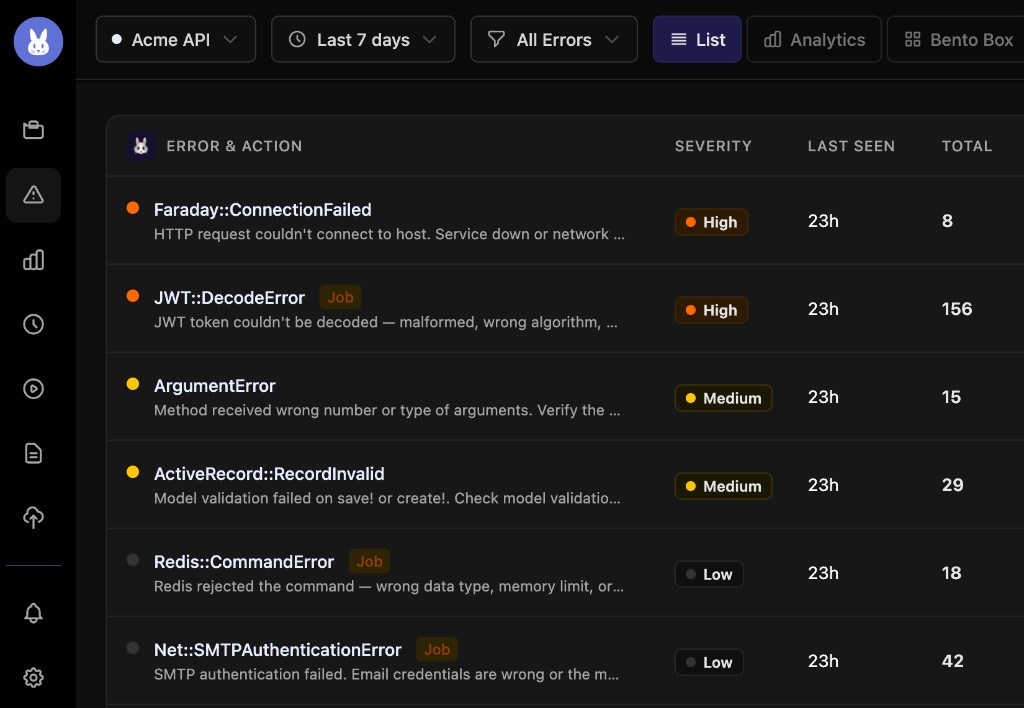
Task: Click total count 42 for Net::SMTPAuthenticationError
Action: [x=952, y=661]
